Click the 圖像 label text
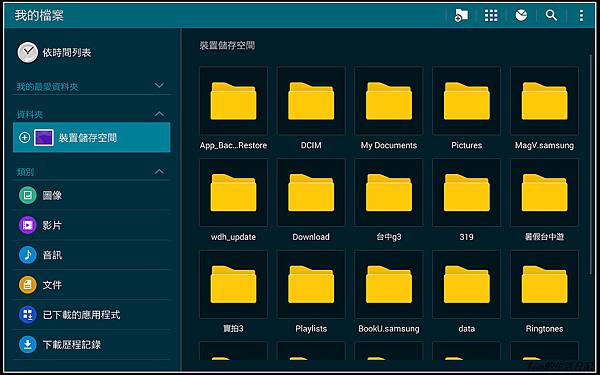Screen dimensions: 600x375 (52, 196)
